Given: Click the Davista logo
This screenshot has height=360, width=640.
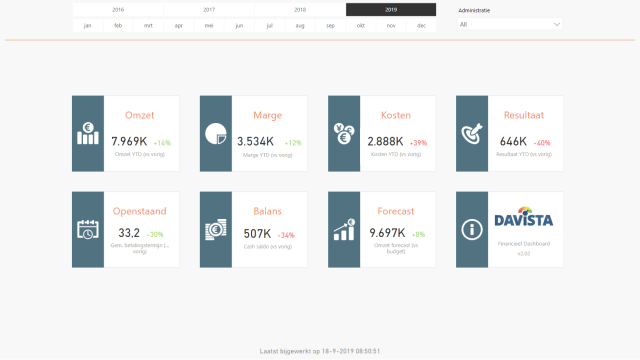Looking at the screenshot, I should click(524, 217).
